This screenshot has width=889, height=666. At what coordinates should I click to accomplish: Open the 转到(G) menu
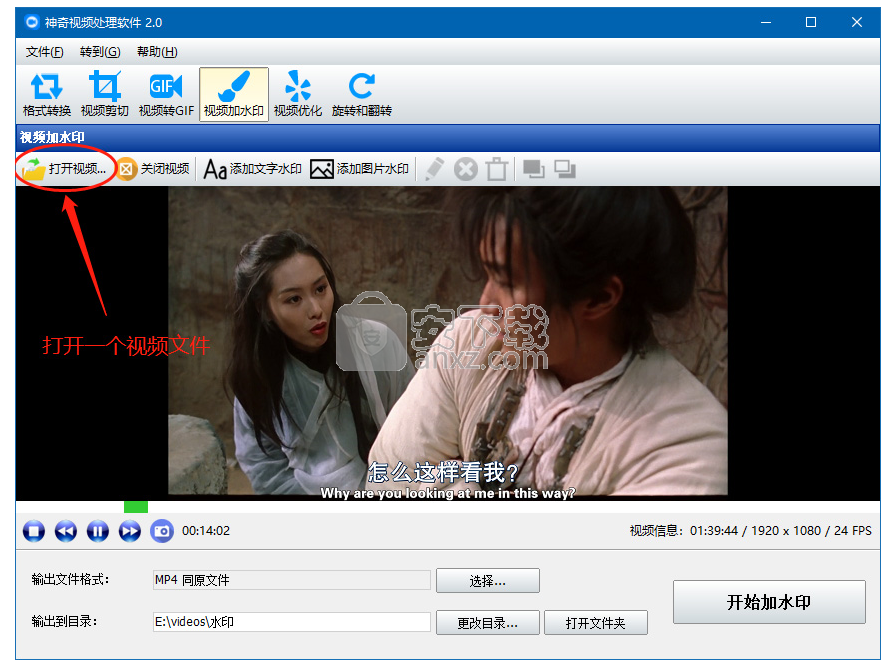[100, 52]
